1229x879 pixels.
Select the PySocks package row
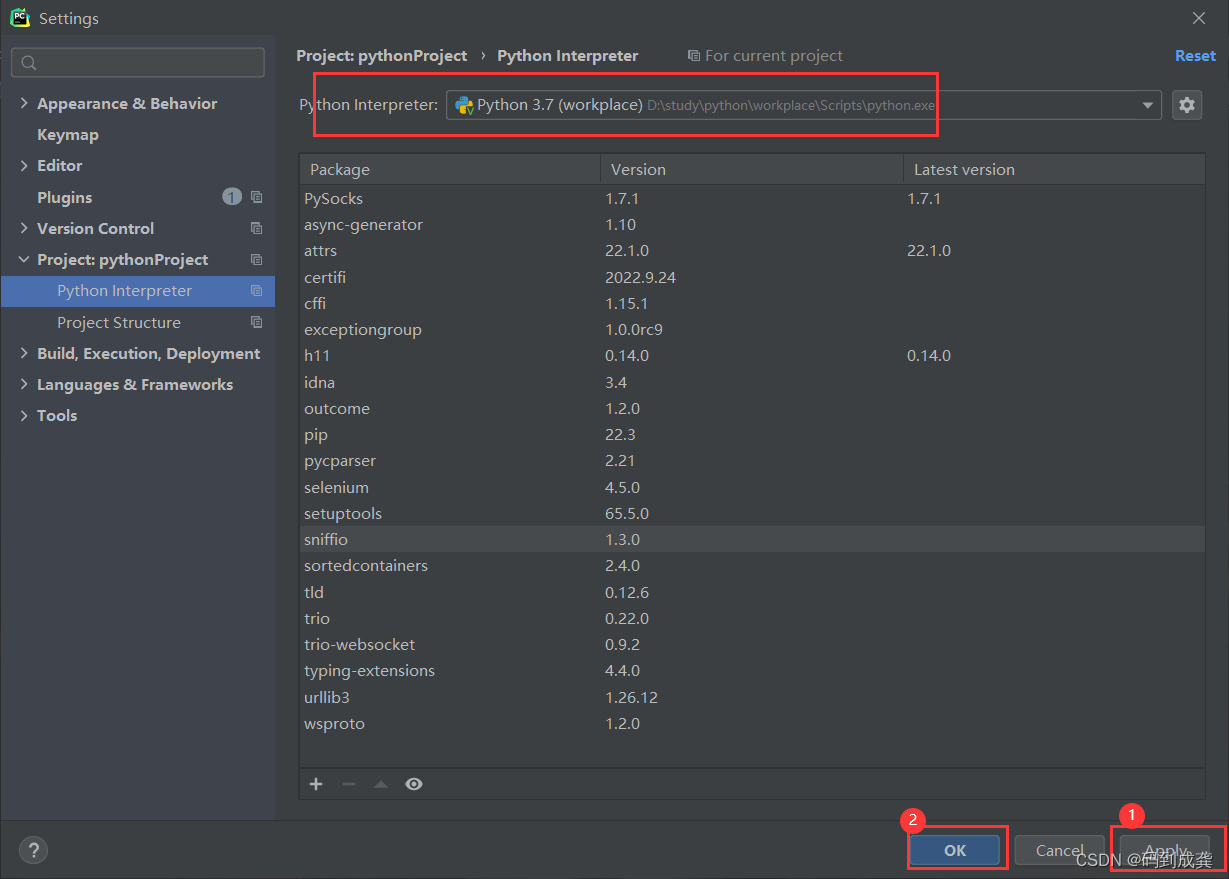click(x=752, y=198)
